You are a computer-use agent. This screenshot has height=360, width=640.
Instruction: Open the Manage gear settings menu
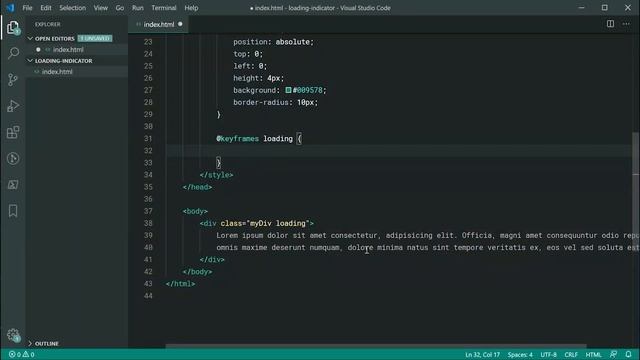[x=13, y=335]
